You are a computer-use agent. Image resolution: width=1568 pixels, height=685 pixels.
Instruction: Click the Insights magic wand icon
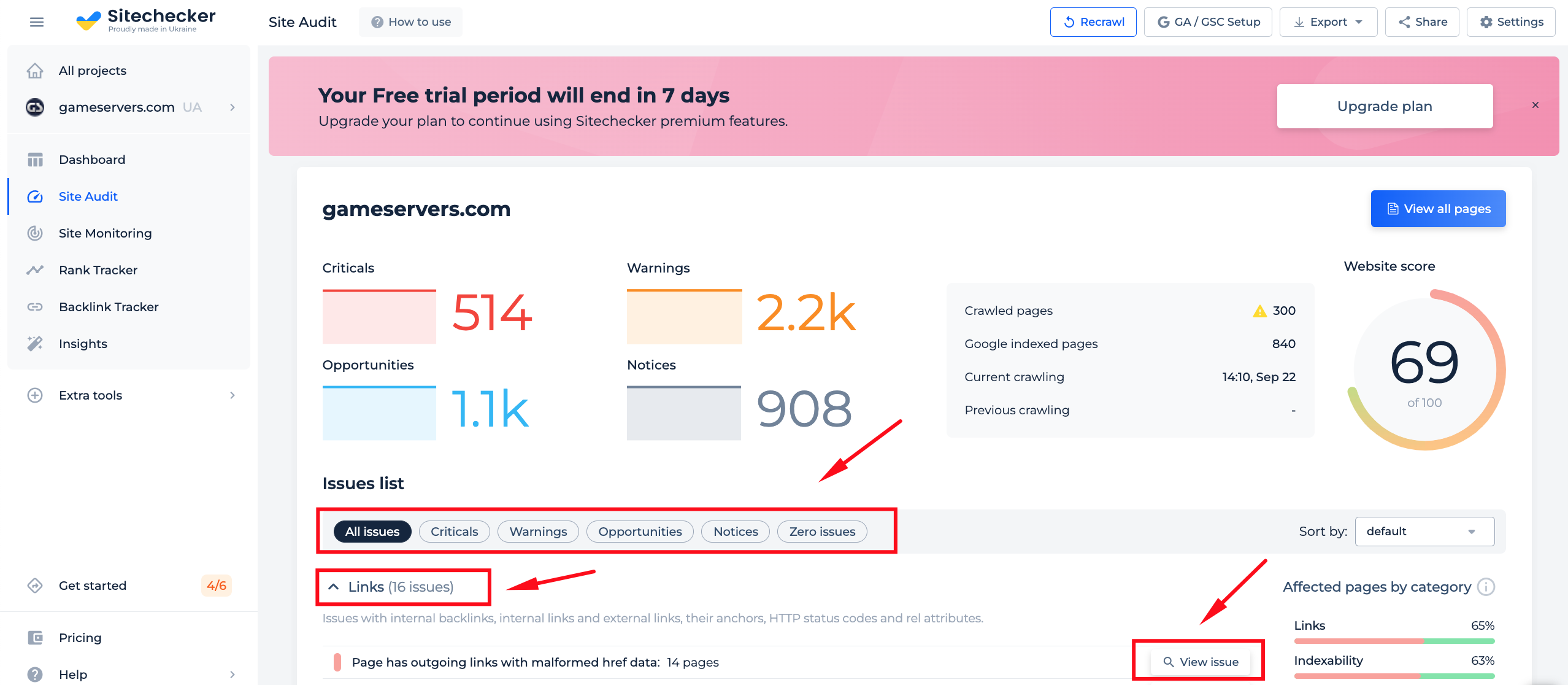click(35, 344)
